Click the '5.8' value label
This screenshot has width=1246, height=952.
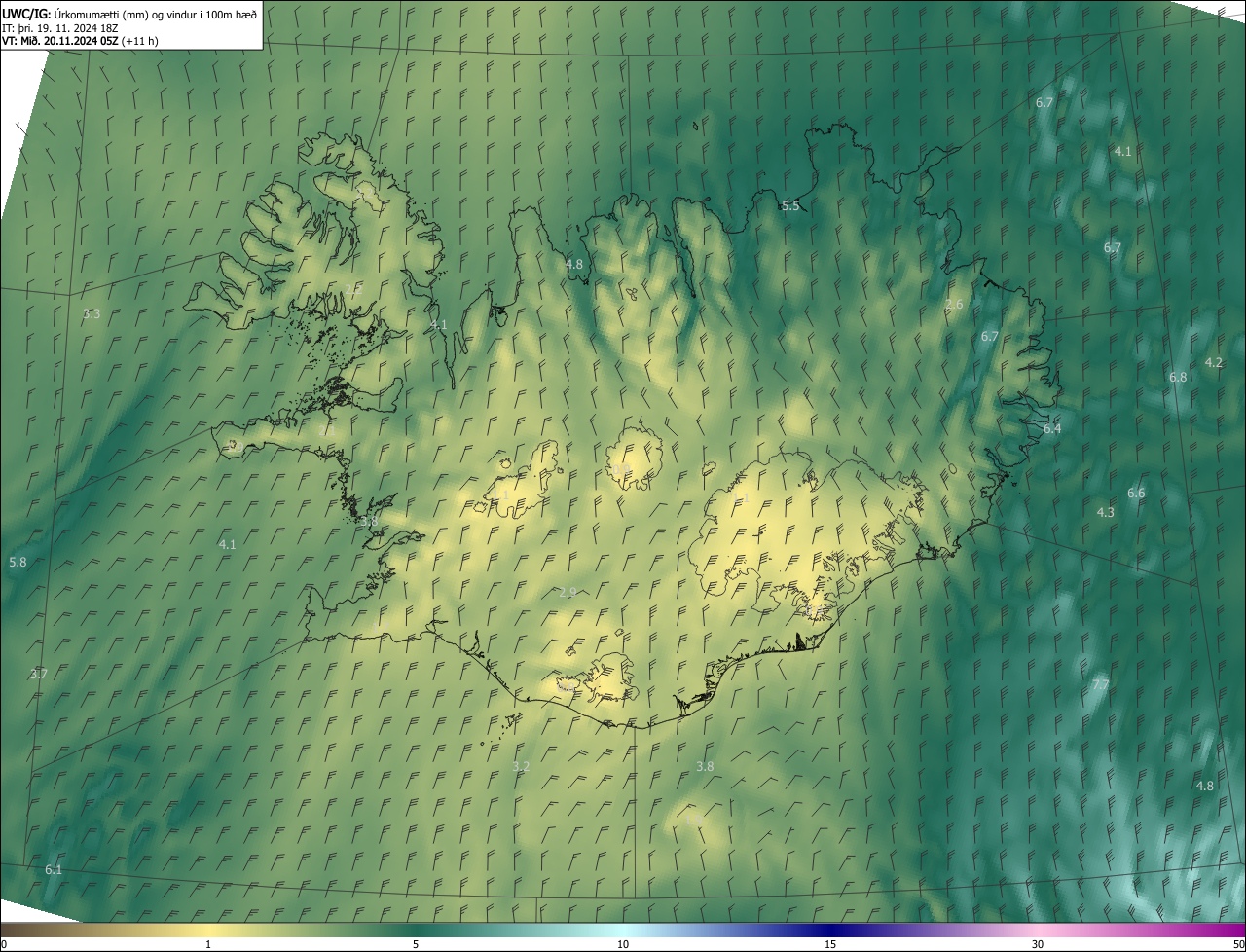(18, 563)
